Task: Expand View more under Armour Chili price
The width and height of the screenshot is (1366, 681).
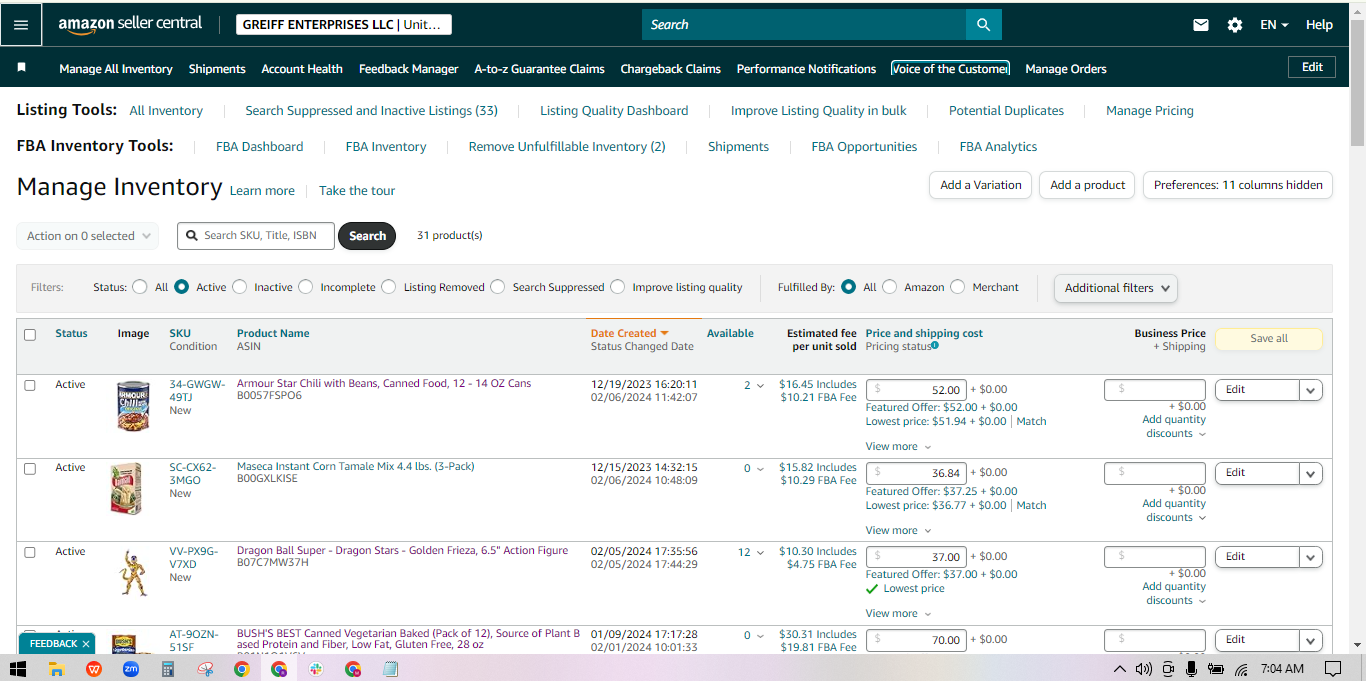Action: pos(898,447)
